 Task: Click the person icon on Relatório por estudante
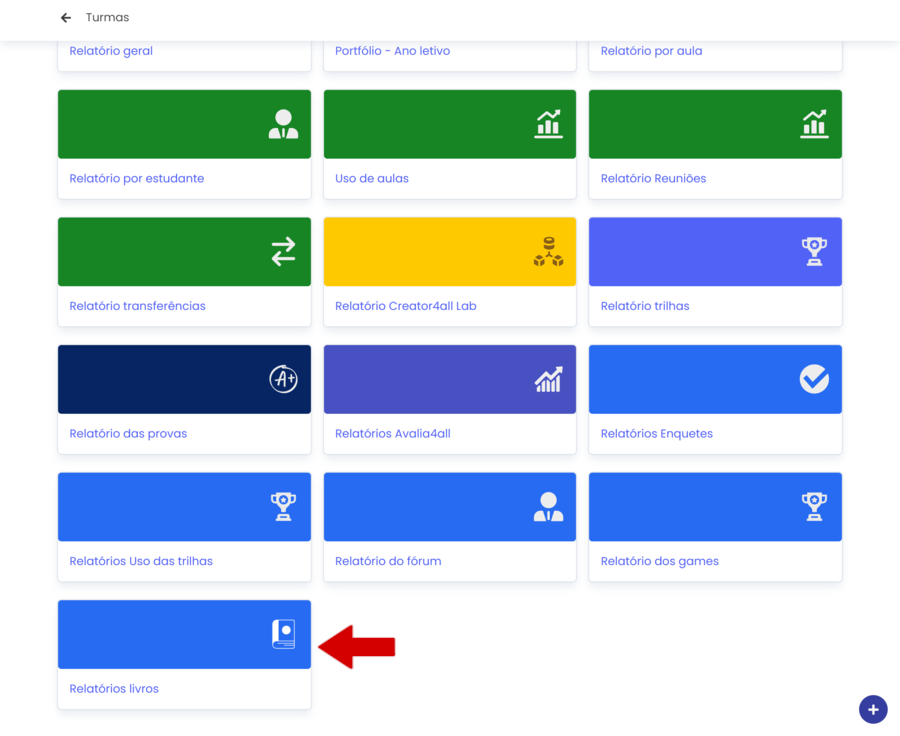coord(283,124)
